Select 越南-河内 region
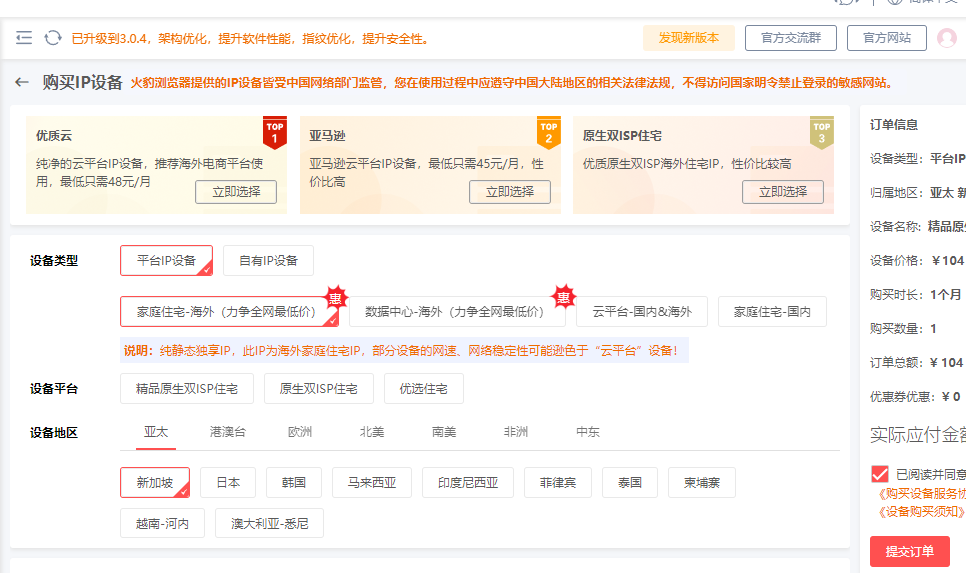The width and height of the screenshot is (966, 573). point(163,523)
